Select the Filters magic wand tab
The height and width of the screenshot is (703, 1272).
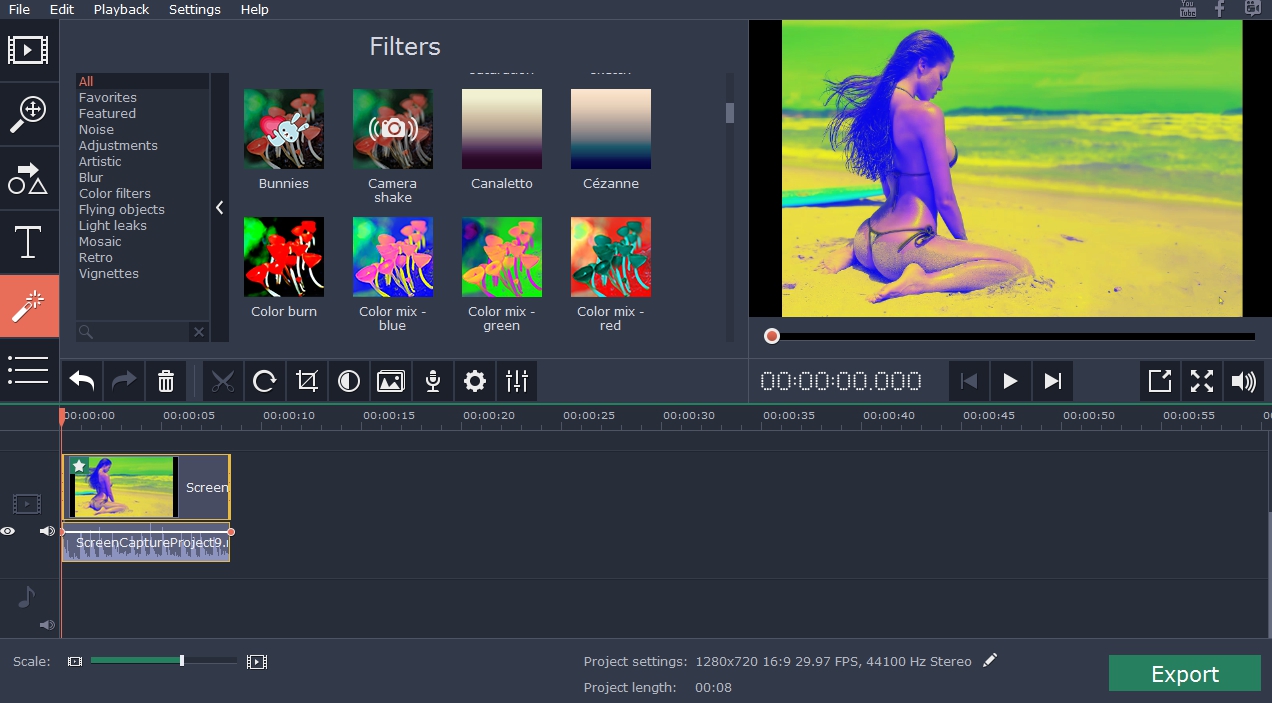coord(28,306)
